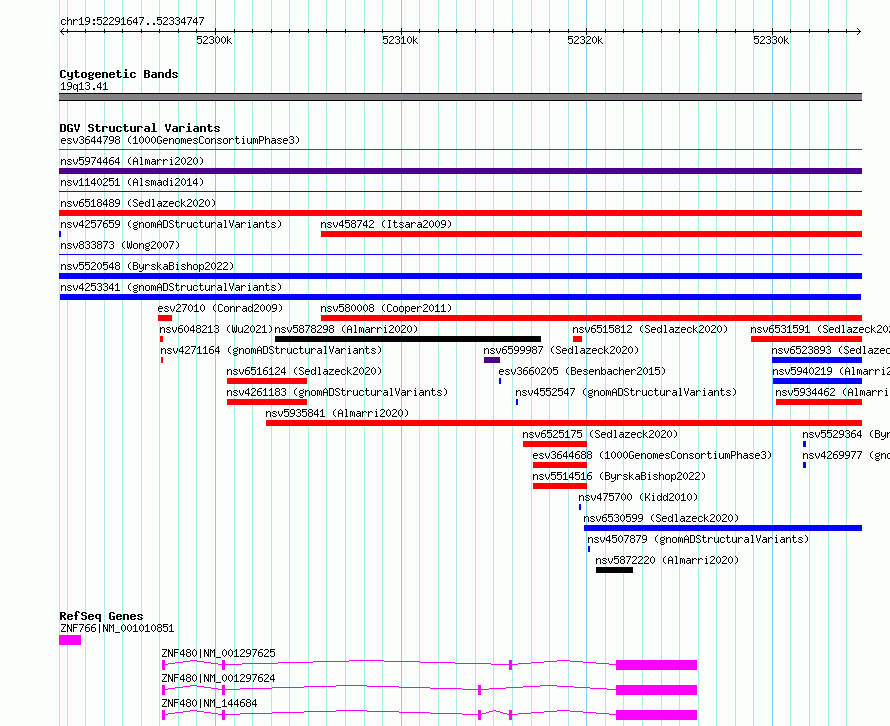Select the nsv5872220 Almarri2020 black bar
The width and height of the screenshot is (890, 726).
pos(614,570)
